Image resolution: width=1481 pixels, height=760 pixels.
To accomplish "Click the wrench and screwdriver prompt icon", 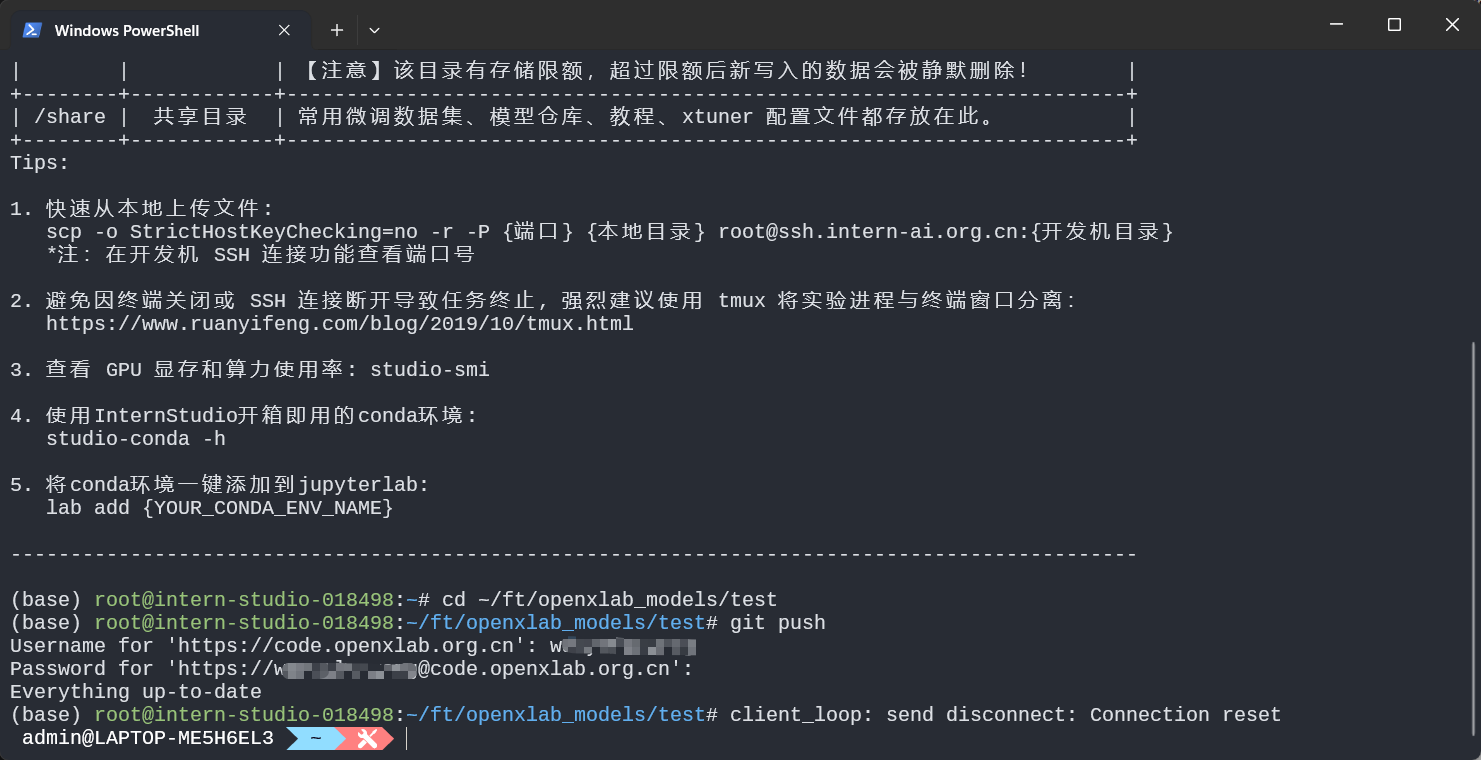I will coord(367,739).
